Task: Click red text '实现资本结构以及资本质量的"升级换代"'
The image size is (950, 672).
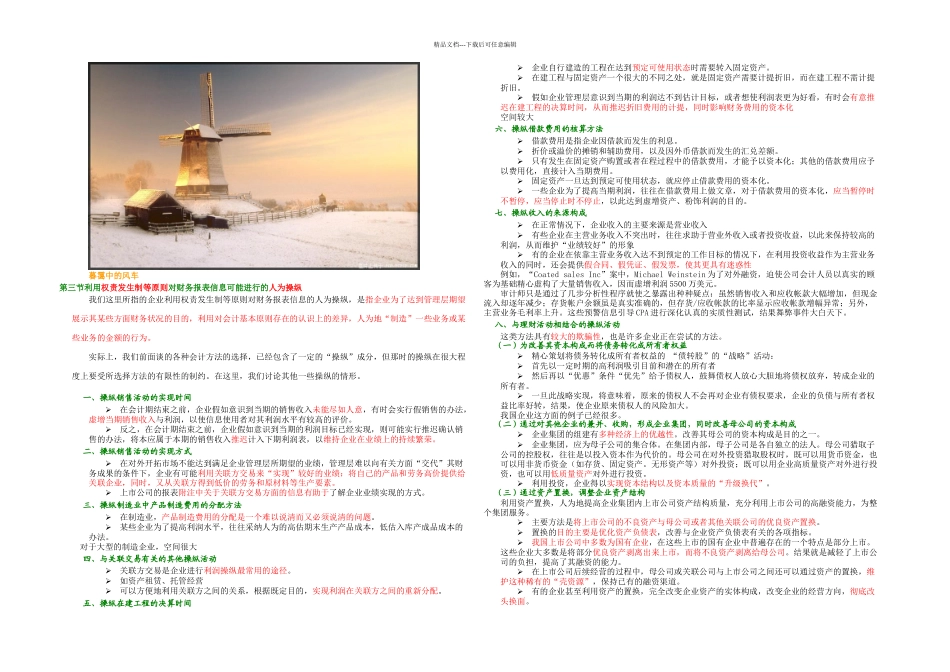Action: point(687,483)
